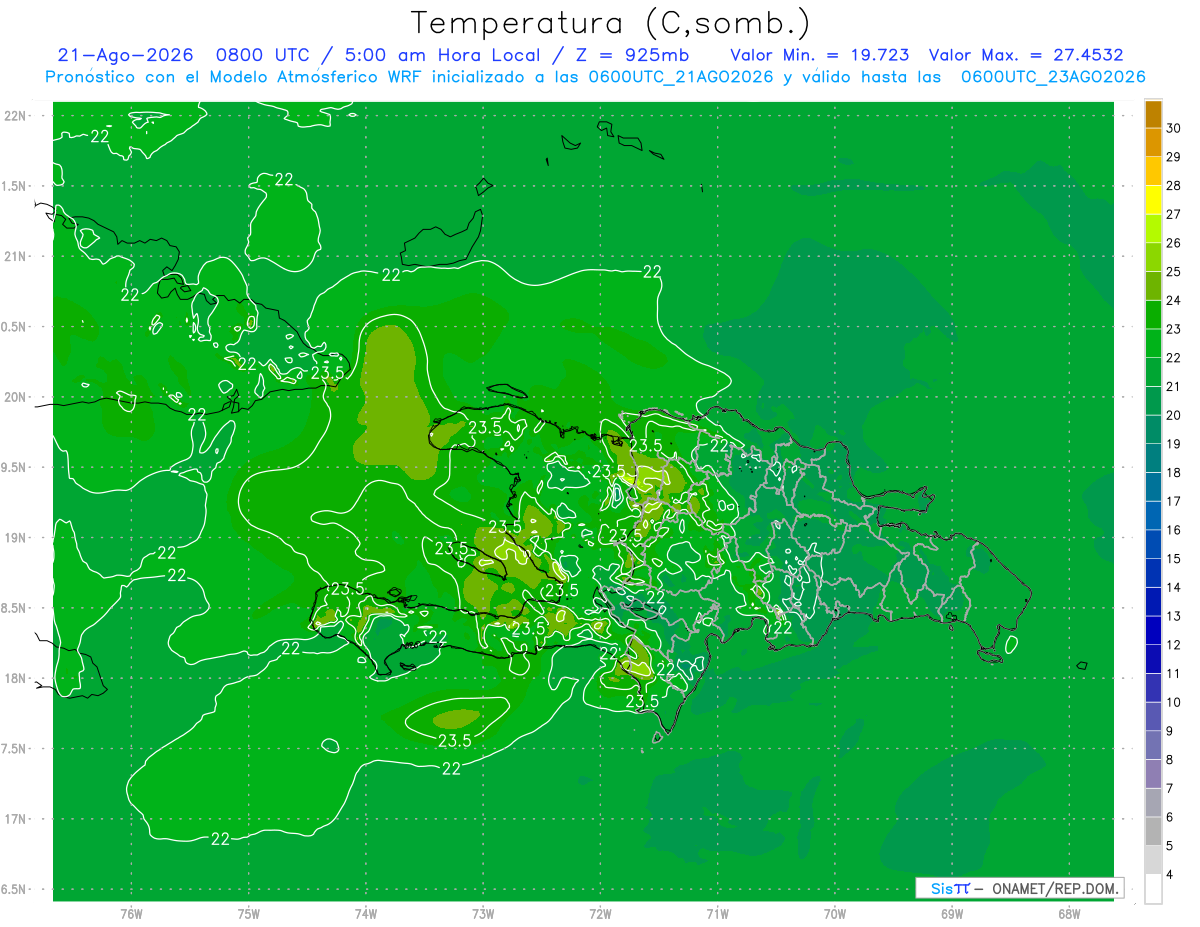Pick the yellow swatch between 27 and 28

click(x=1153, y=200)
